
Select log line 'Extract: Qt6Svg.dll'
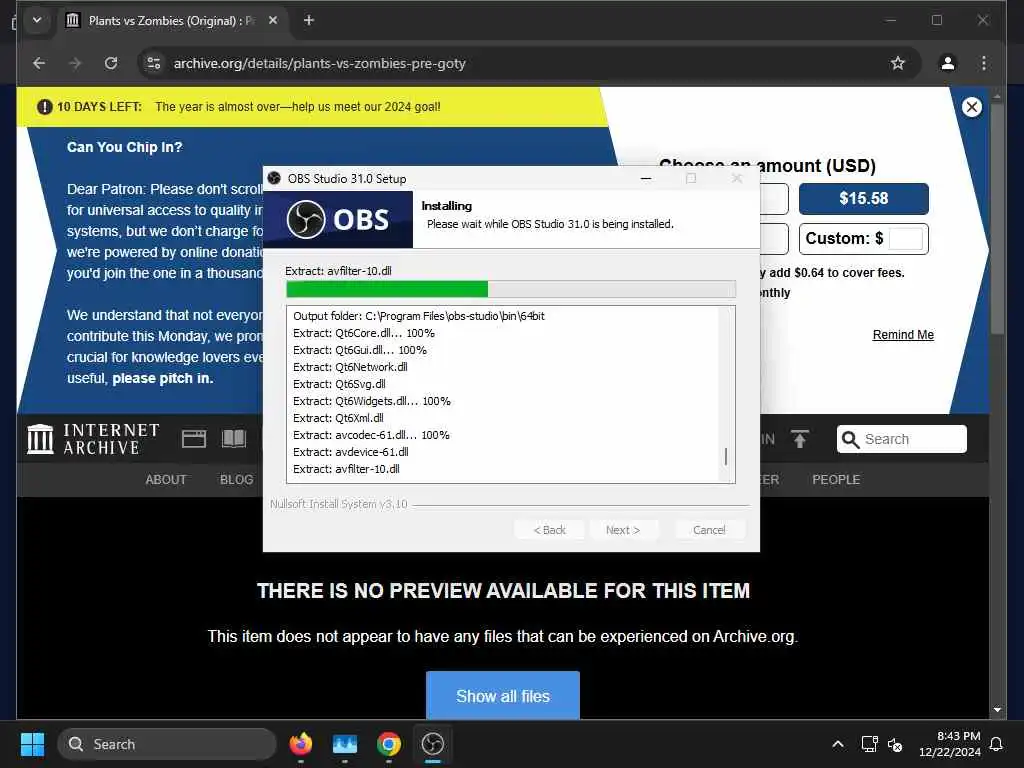pyautogui.click(x=339, y=384)
